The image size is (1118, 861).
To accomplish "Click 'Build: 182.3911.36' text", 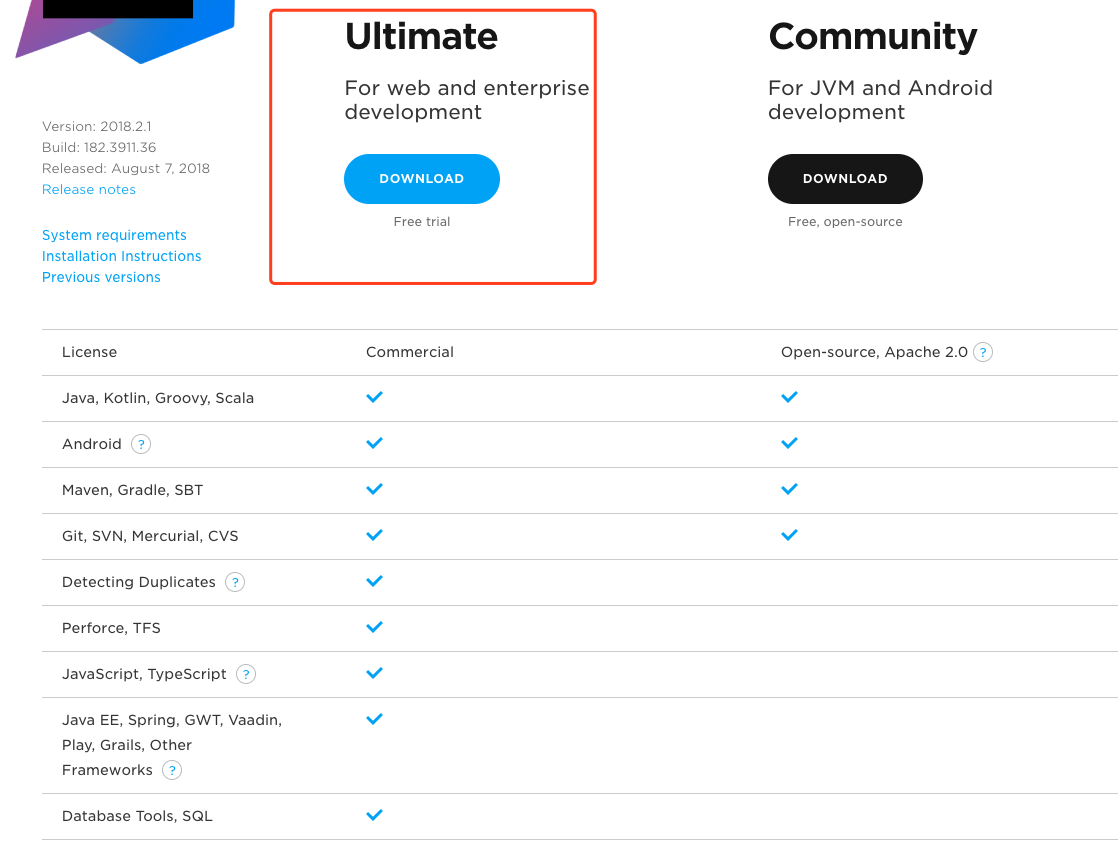I will pyautogui.click(x=99, y=148).
